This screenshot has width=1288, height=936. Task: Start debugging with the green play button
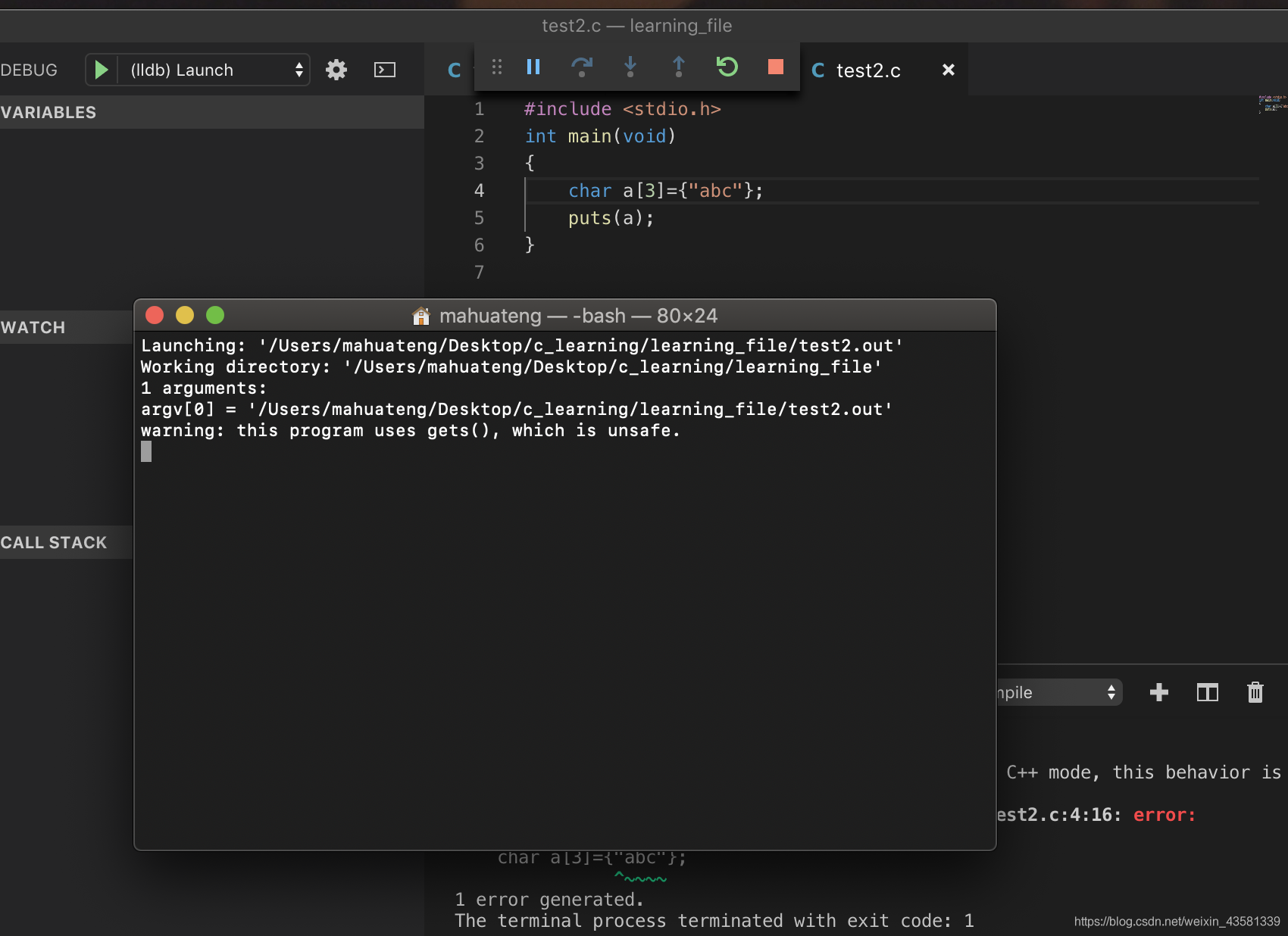[x=101, y=70]
